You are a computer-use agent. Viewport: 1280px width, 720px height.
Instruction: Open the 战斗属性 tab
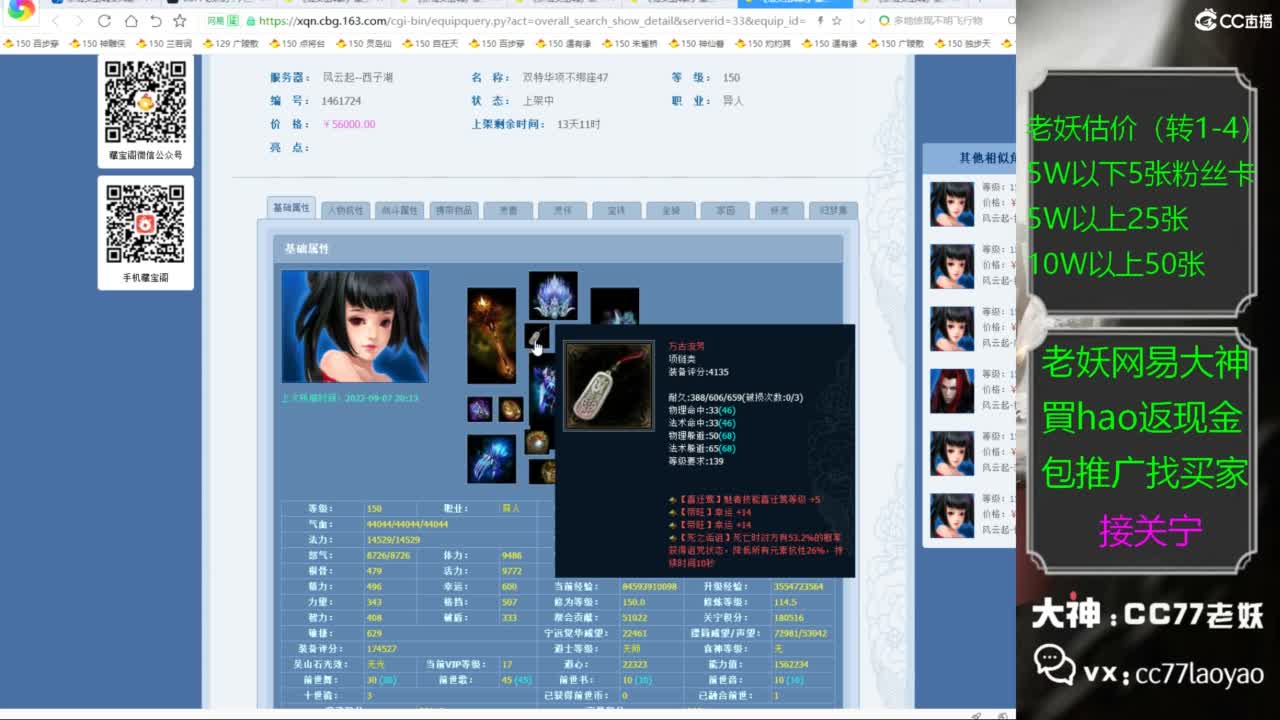point(399,210)
